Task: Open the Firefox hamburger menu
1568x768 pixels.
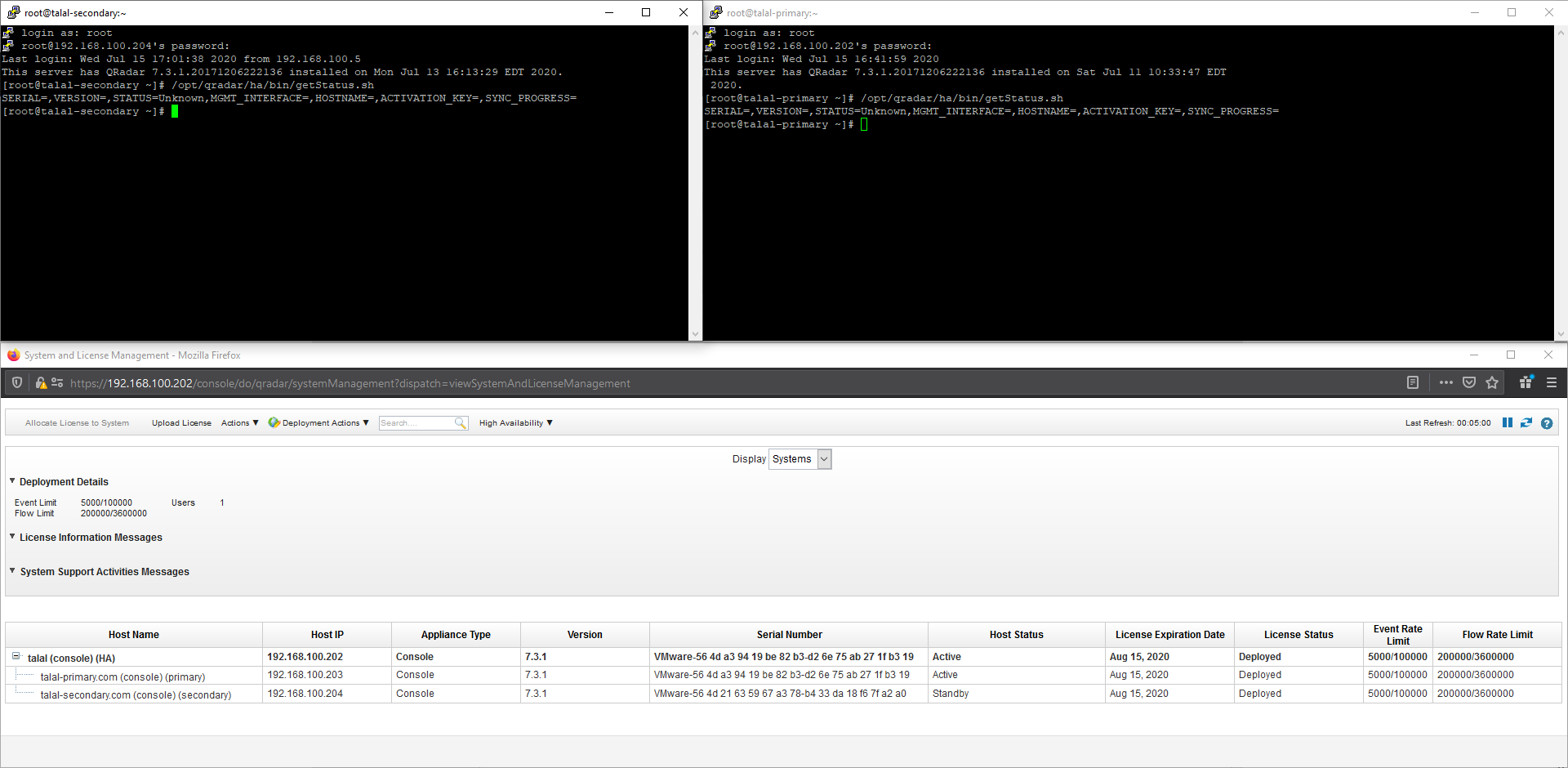Action: click(1552, 382)
